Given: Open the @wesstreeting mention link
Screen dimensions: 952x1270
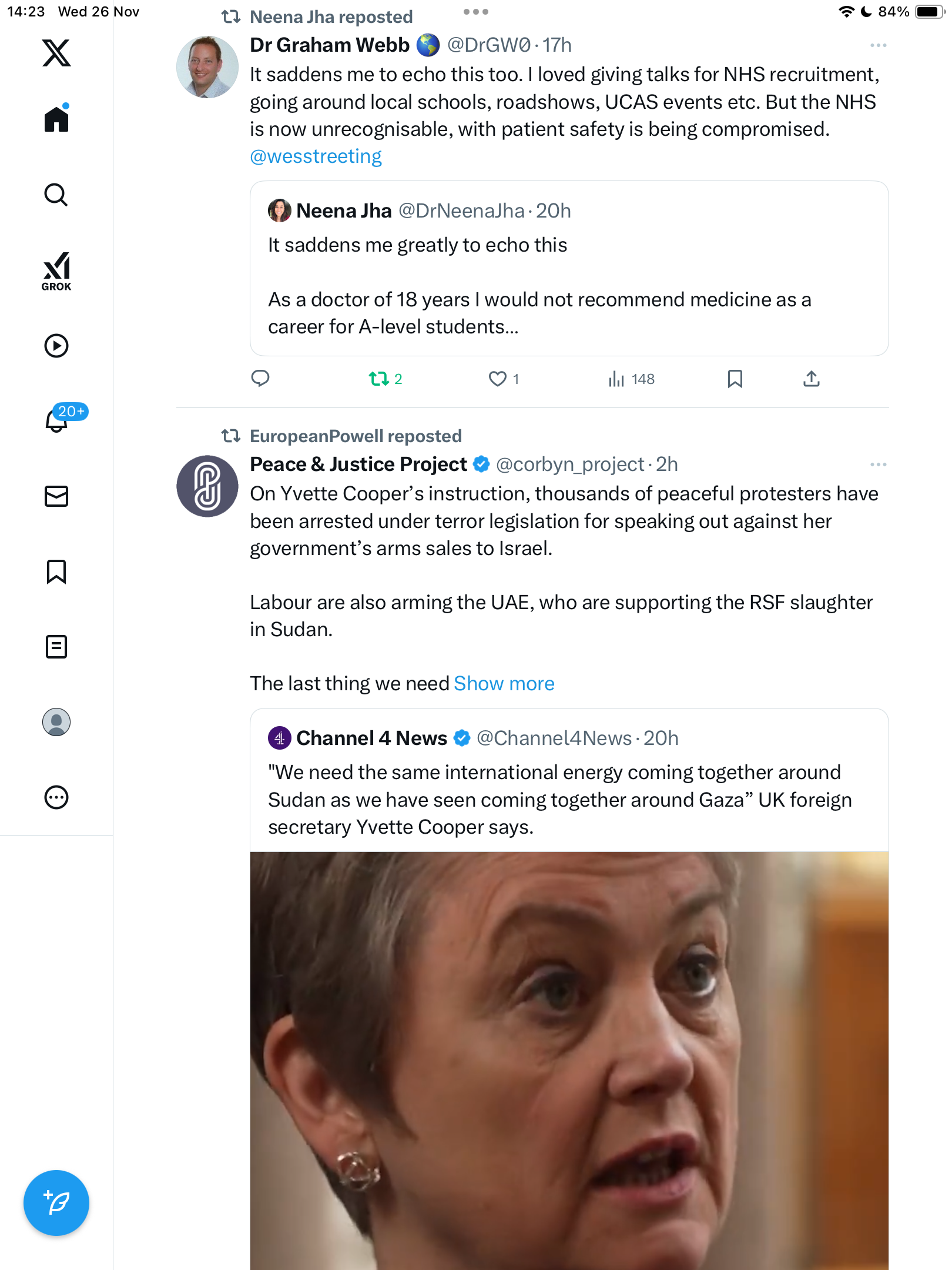Looking at the screenshot, I should pos(316,156).
